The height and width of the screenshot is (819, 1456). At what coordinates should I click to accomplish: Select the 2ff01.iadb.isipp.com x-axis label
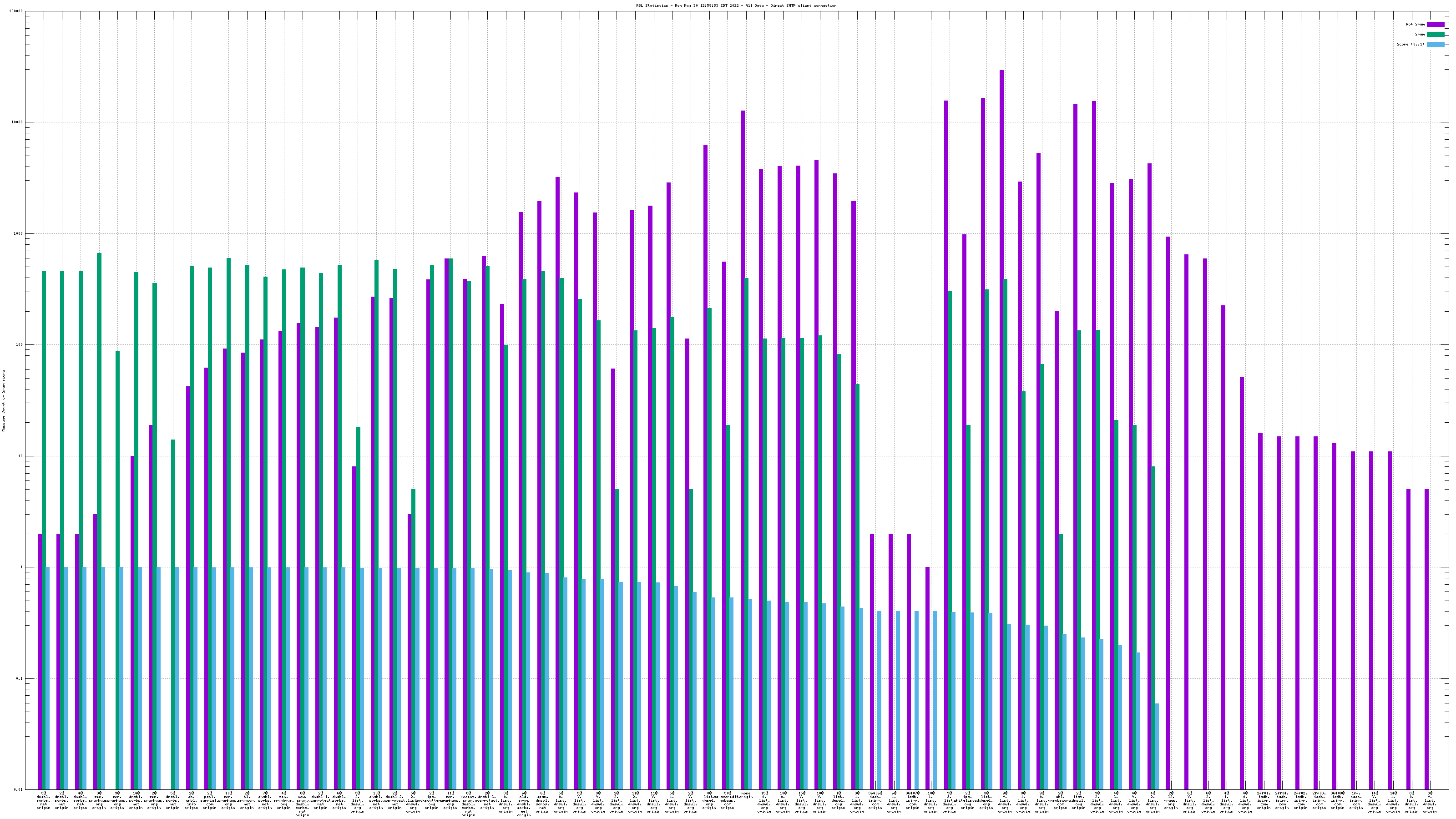[1263, 800]
